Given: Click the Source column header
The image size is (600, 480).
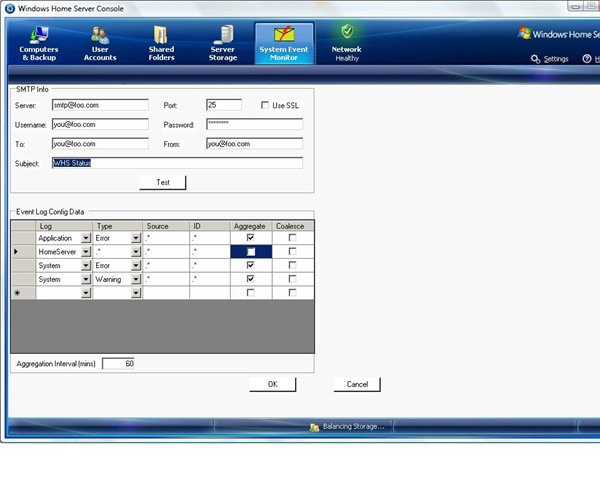Looking at the screenshot, I should [166, 226].
